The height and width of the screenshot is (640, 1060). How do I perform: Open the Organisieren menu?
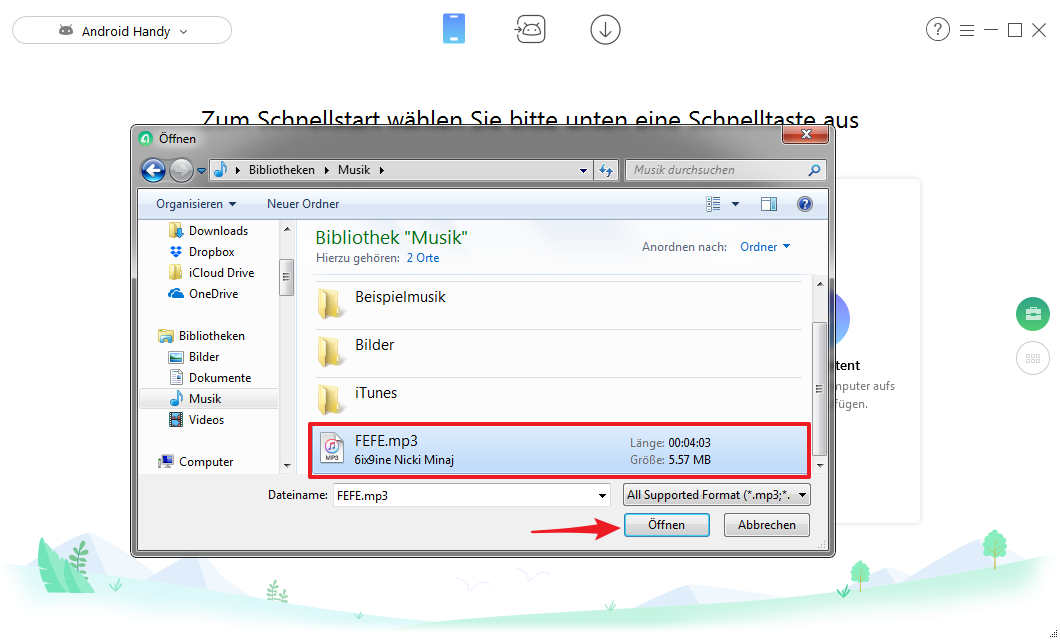[x=196, y=204]
